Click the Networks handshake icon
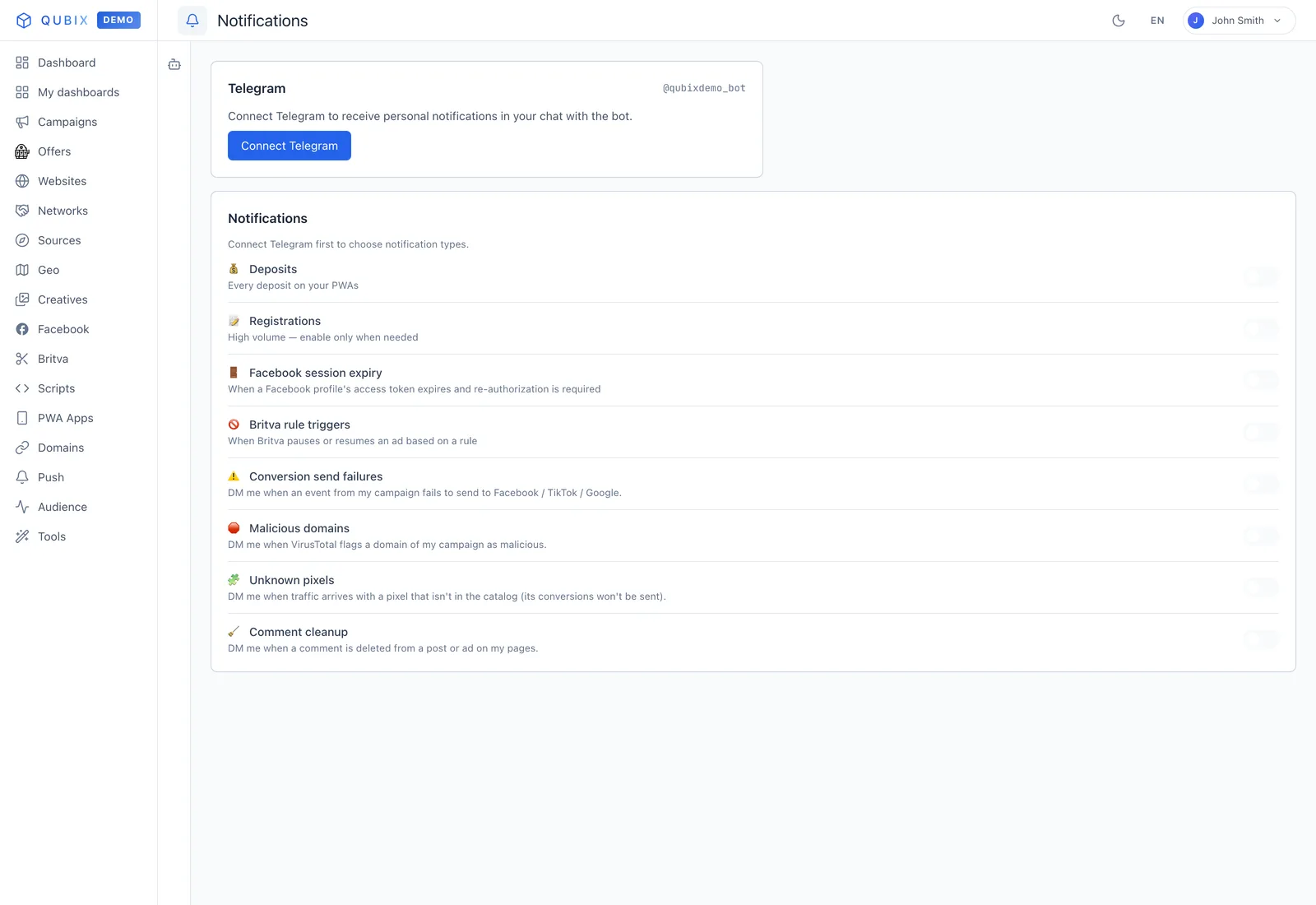Viewport: 1316px width, 905px height. point(22,211)
